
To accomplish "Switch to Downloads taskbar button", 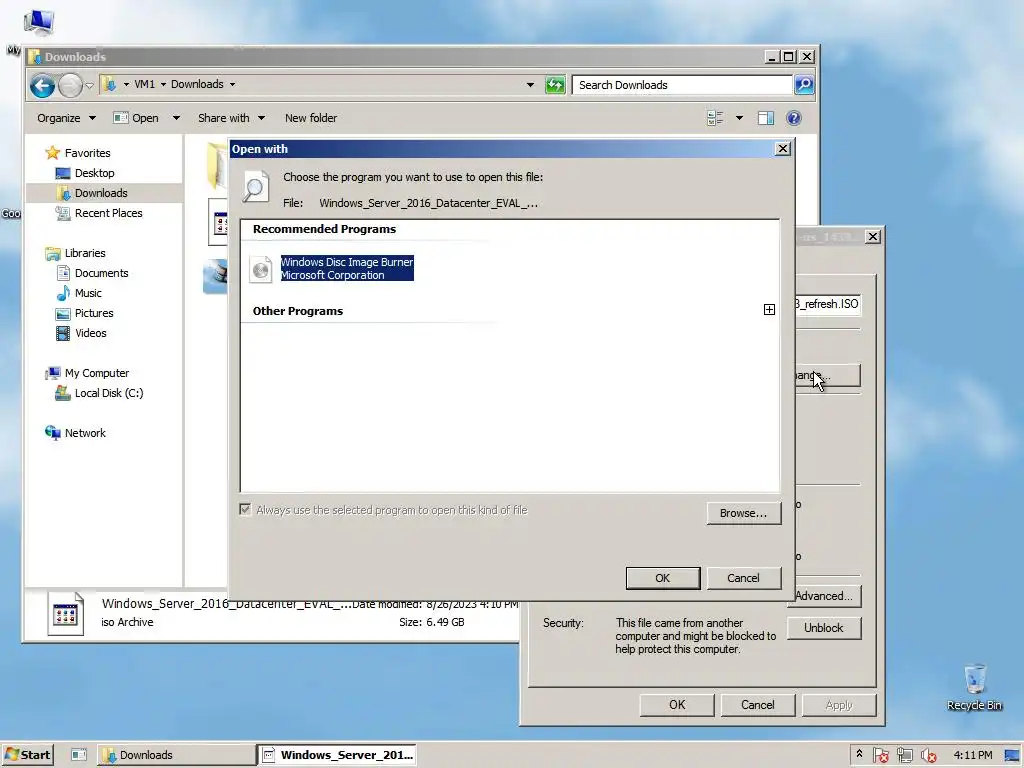I will point(176,755).
